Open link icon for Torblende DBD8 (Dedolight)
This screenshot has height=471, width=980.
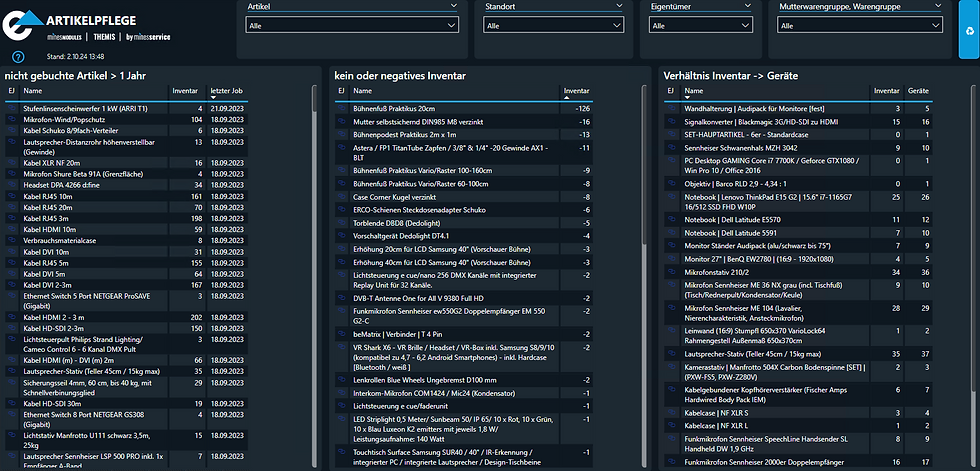[x=341, y=223]
